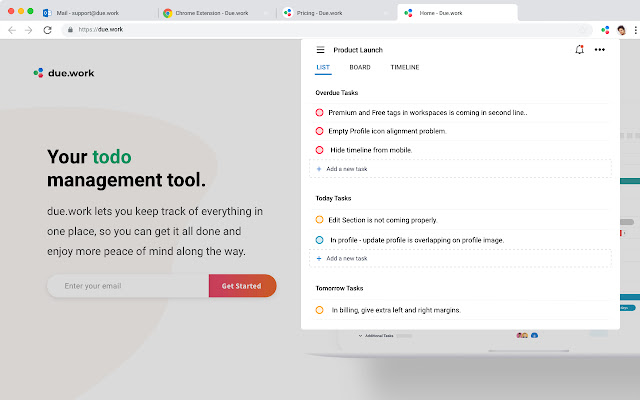
Task: Click the Product Launch project title
Action: [358, 50]
